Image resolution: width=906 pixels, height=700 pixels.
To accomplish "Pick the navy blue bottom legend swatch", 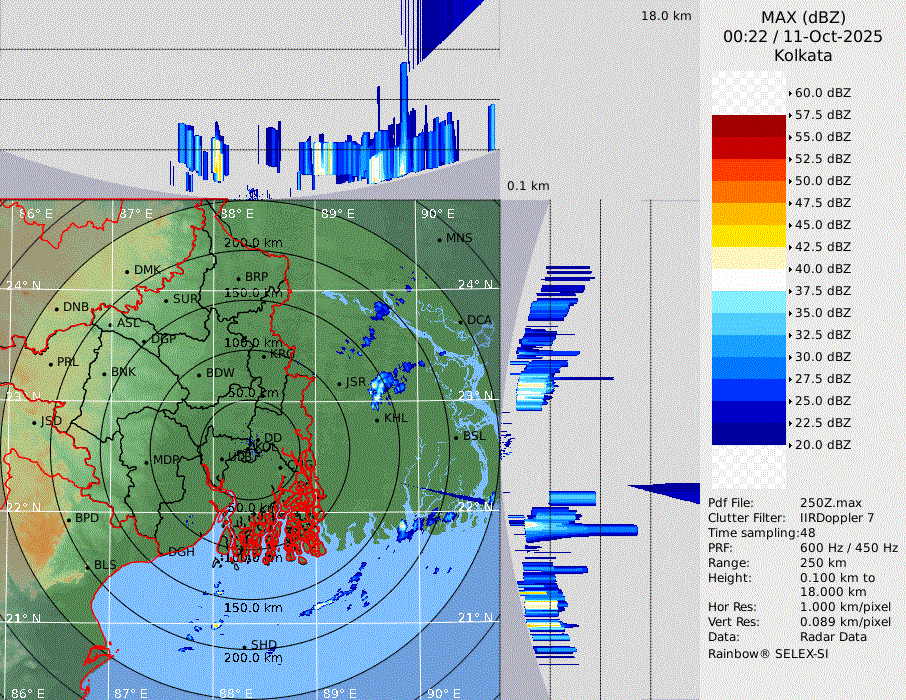I will 749,434.
